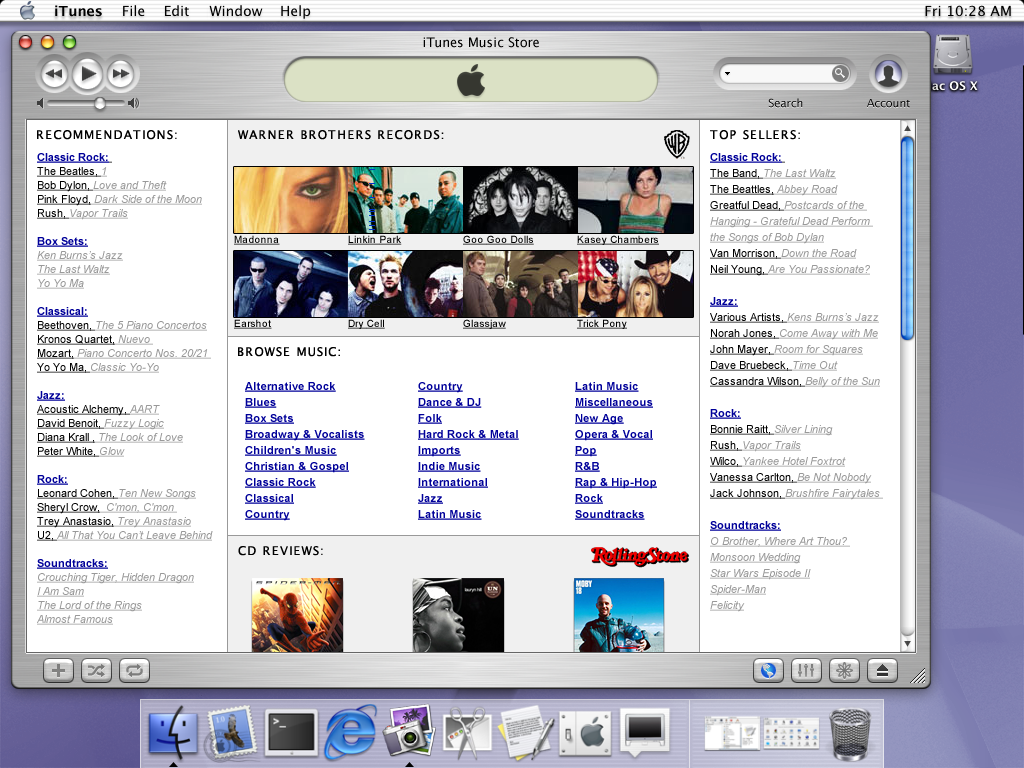The image size is (1024, 768).
Task: Open the Apple menu
Action: coord(27,11)
